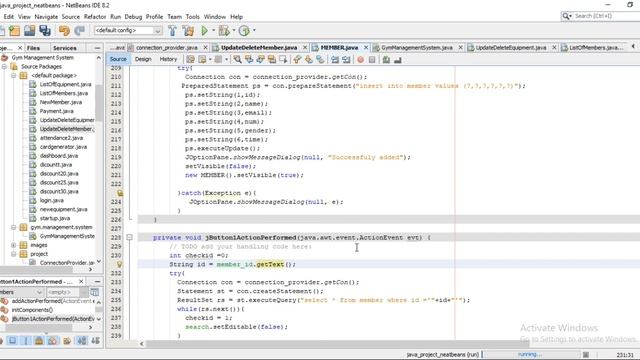
Task: Click Toggle Highlight Search editor icon
Action: (271, 60)
